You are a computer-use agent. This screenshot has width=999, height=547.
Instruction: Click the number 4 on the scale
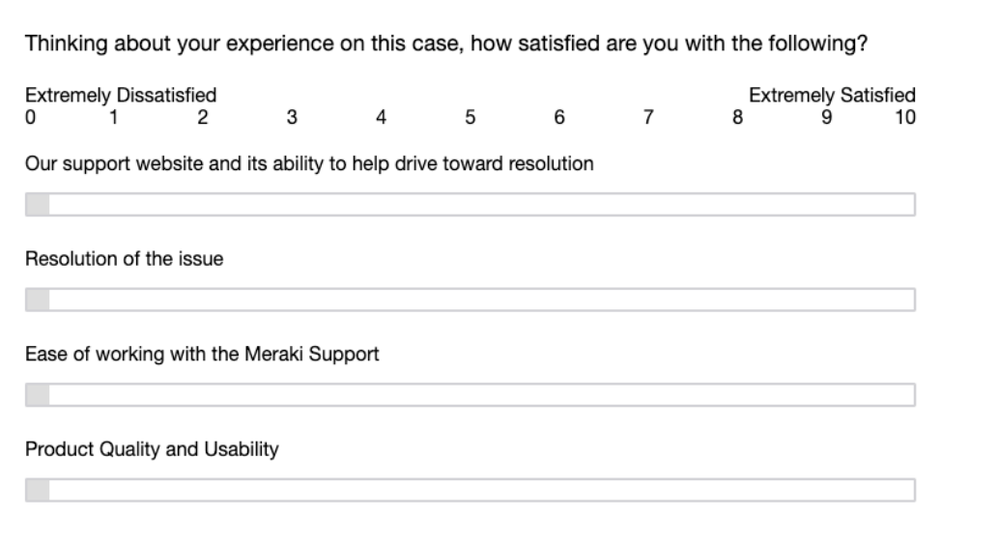click(381, 118)
